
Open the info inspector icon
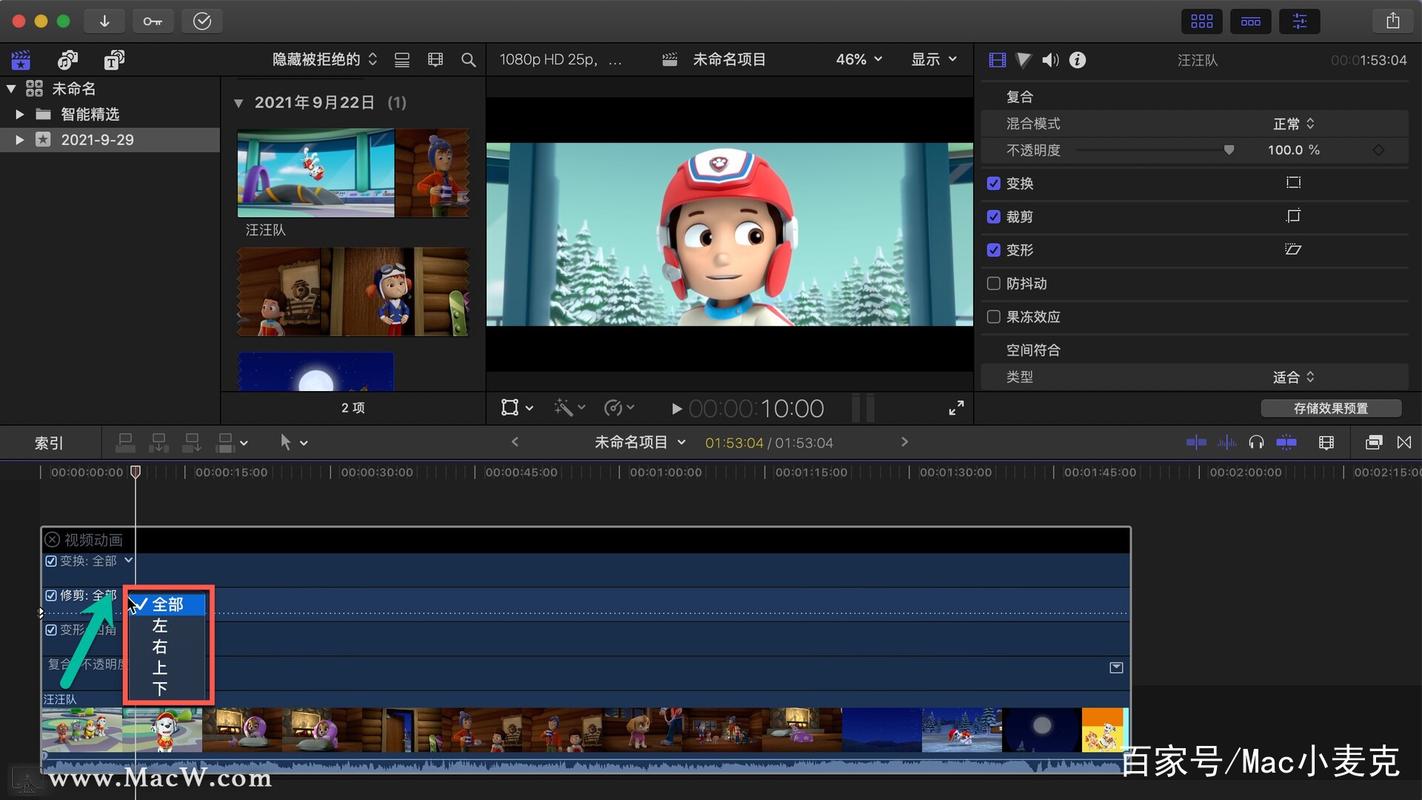1077,60
